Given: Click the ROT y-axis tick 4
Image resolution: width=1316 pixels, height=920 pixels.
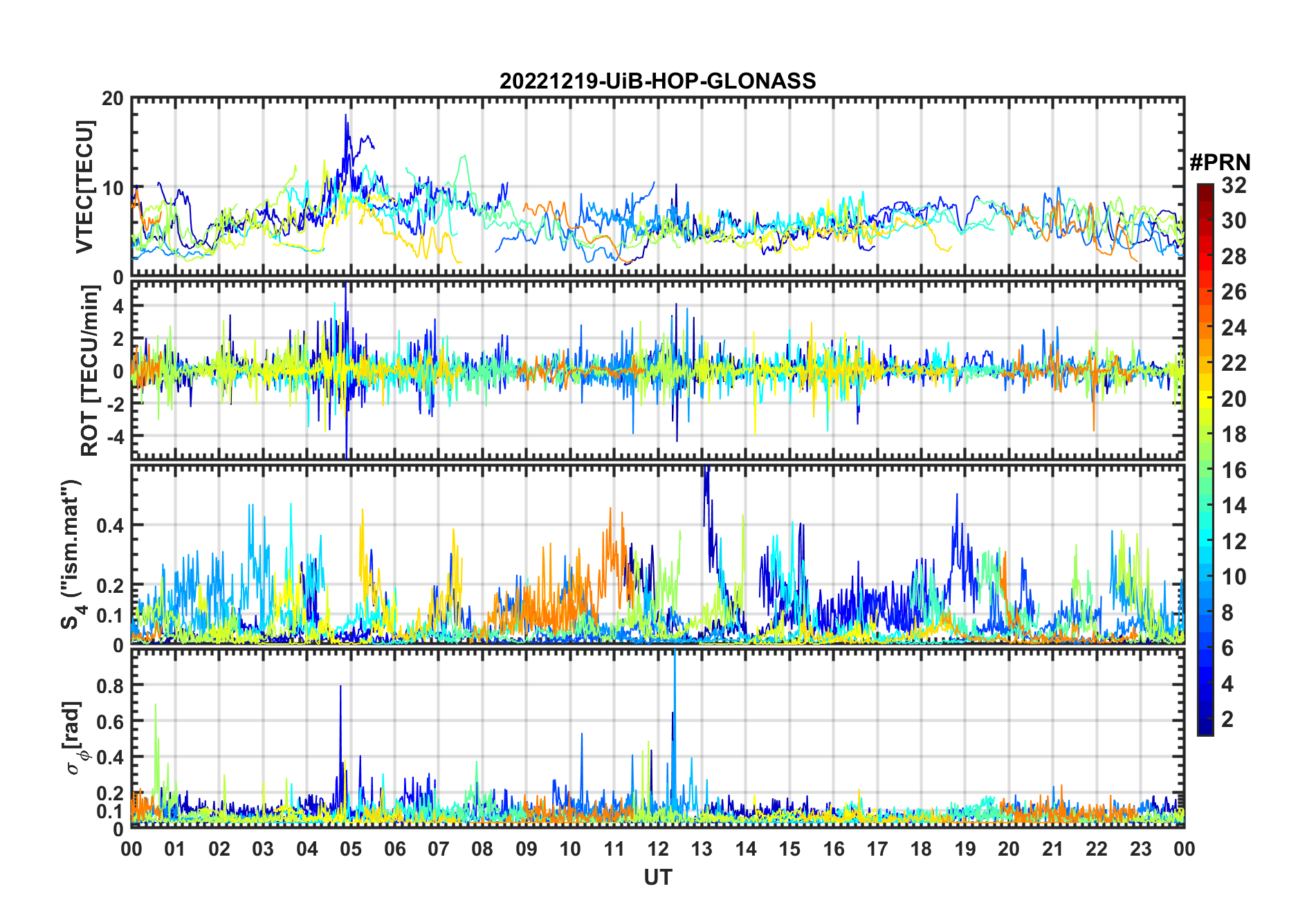Looking at the screenshot, I should pyautogui.click(x=118, y=306).
